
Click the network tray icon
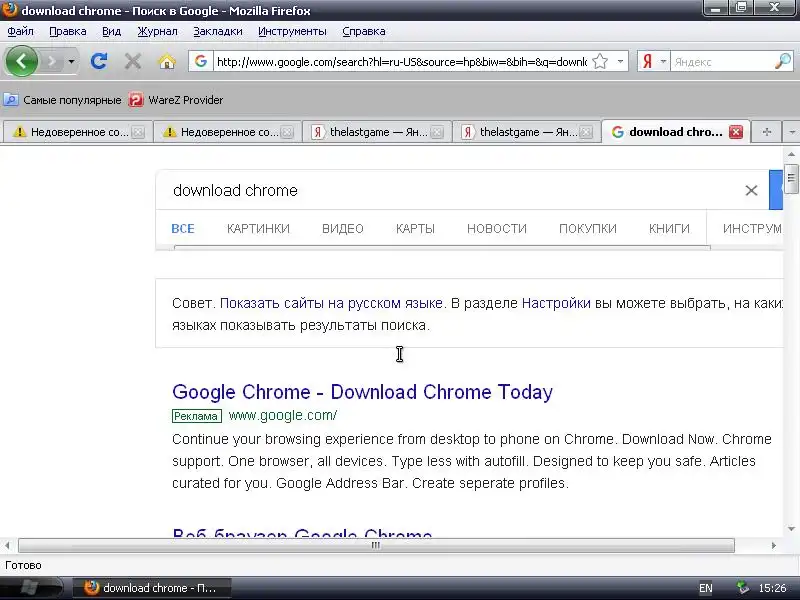(743, 588)
